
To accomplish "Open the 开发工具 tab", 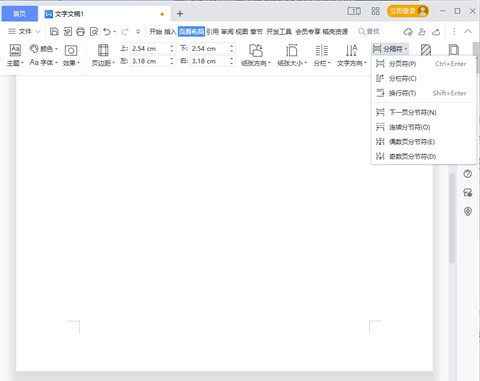I will (279, 32).
